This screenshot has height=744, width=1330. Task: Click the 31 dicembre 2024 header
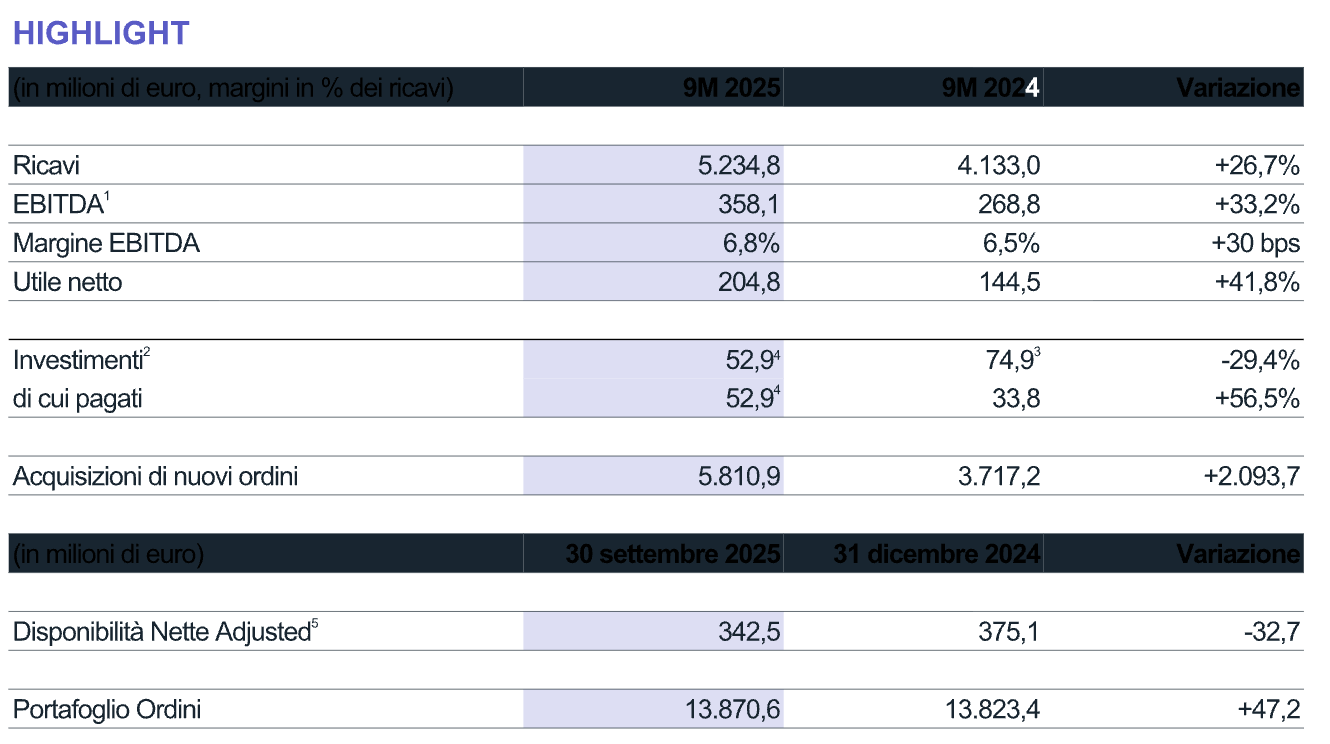936,554
